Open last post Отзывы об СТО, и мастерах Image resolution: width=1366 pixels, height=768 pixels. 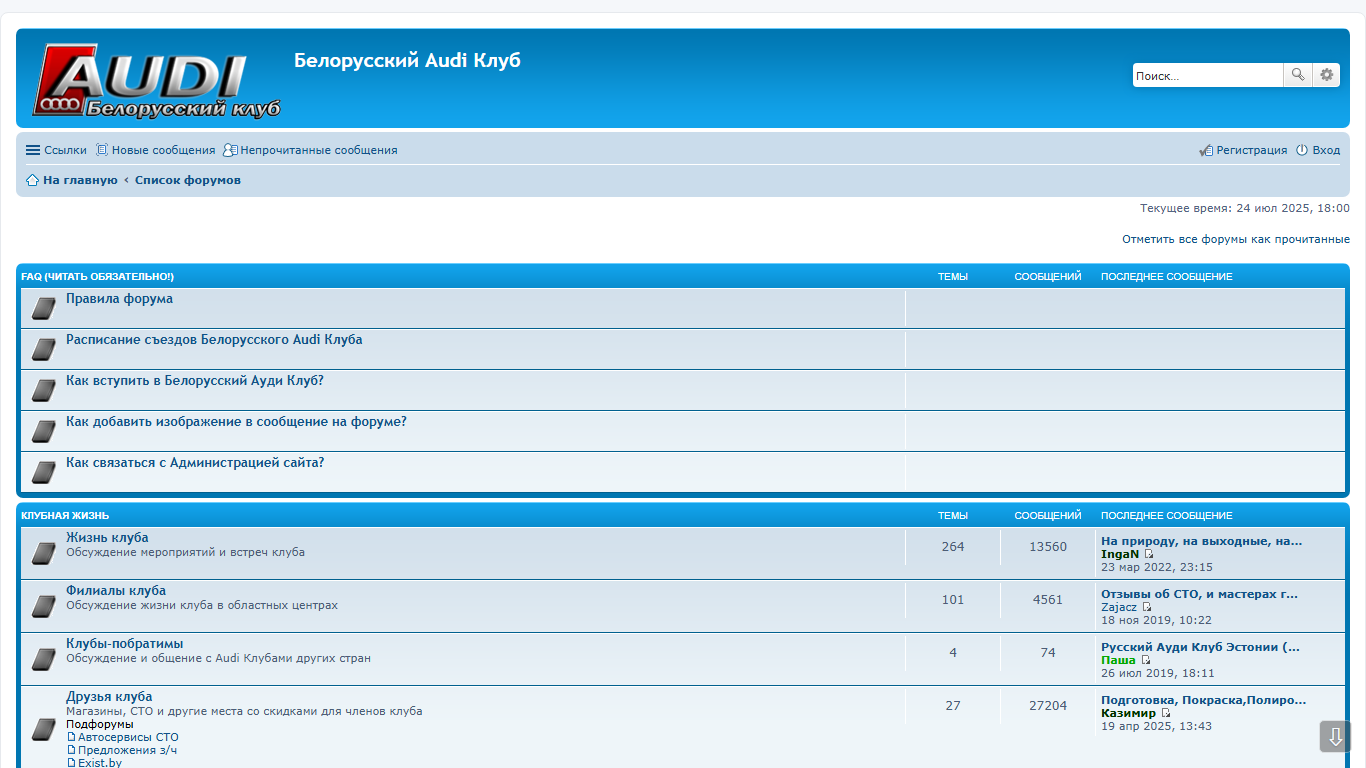1200,594
